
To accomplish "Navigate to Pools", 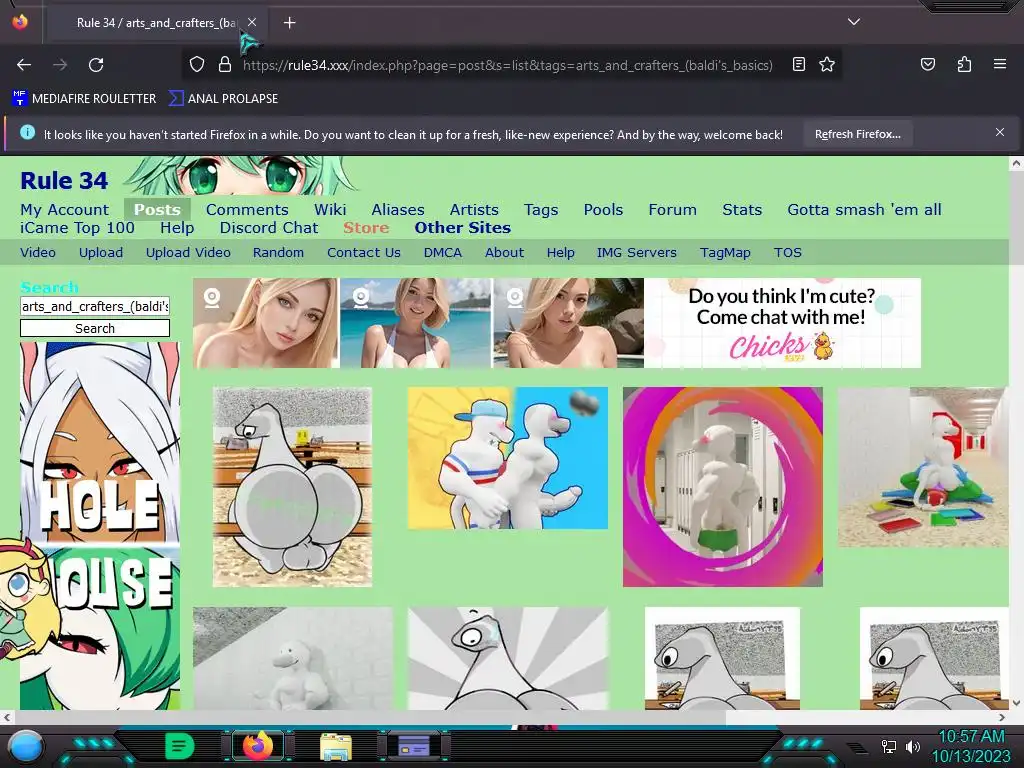I will (603, 210).
